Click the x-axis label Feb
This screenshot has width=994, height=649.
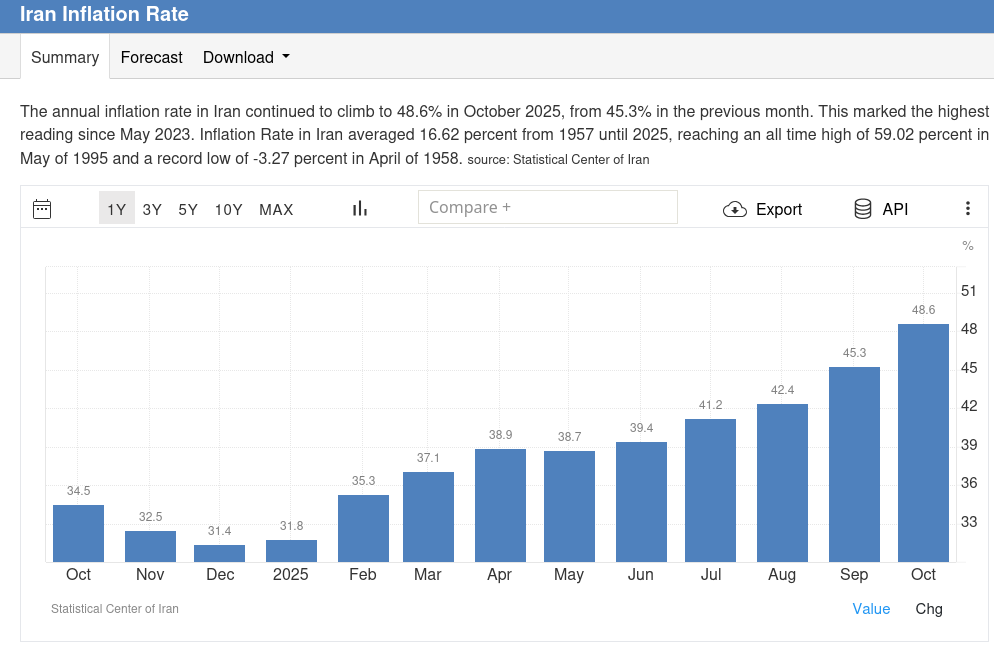(x=363, y=574)
